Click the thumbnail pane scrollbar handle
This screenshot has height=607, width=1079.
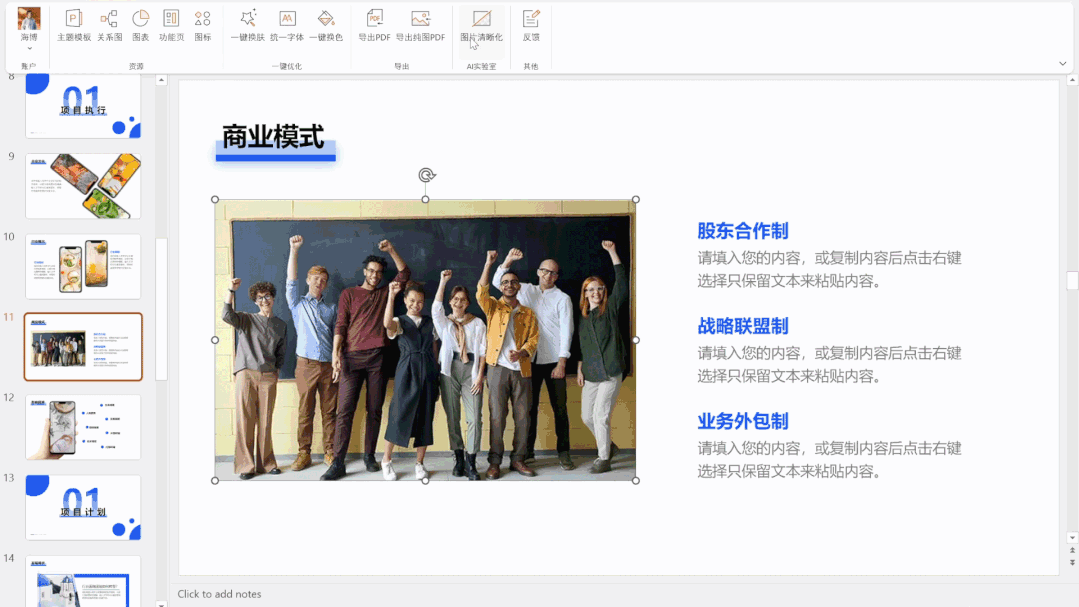161,309
